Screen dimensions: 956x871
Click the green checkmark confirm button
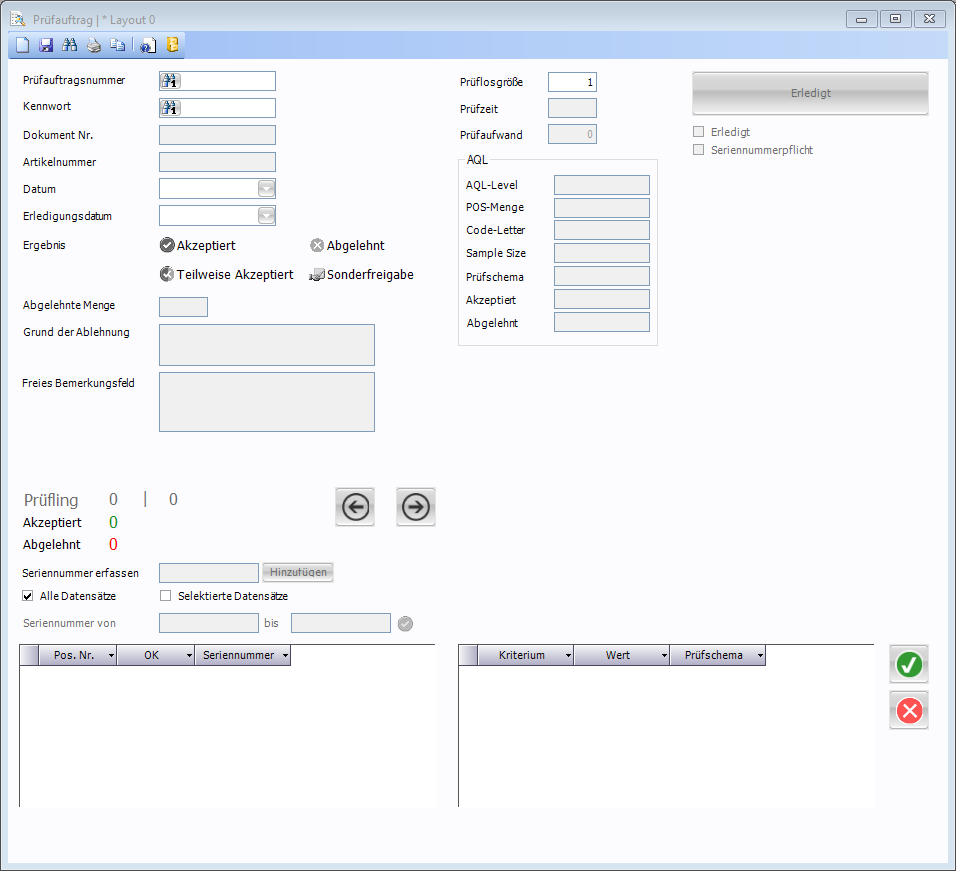click(x=909, y=664)
